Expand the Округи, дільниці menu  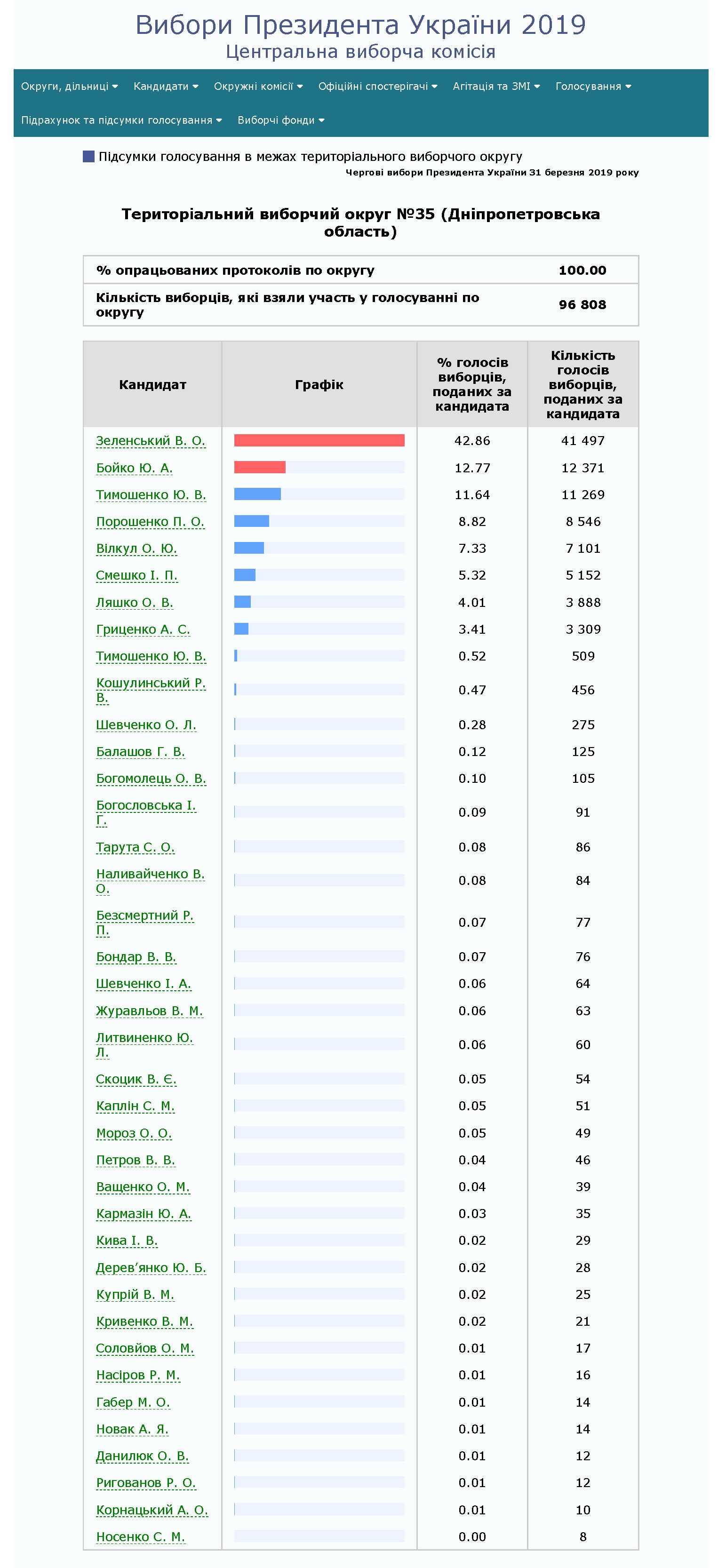click(x=70, y=87)
